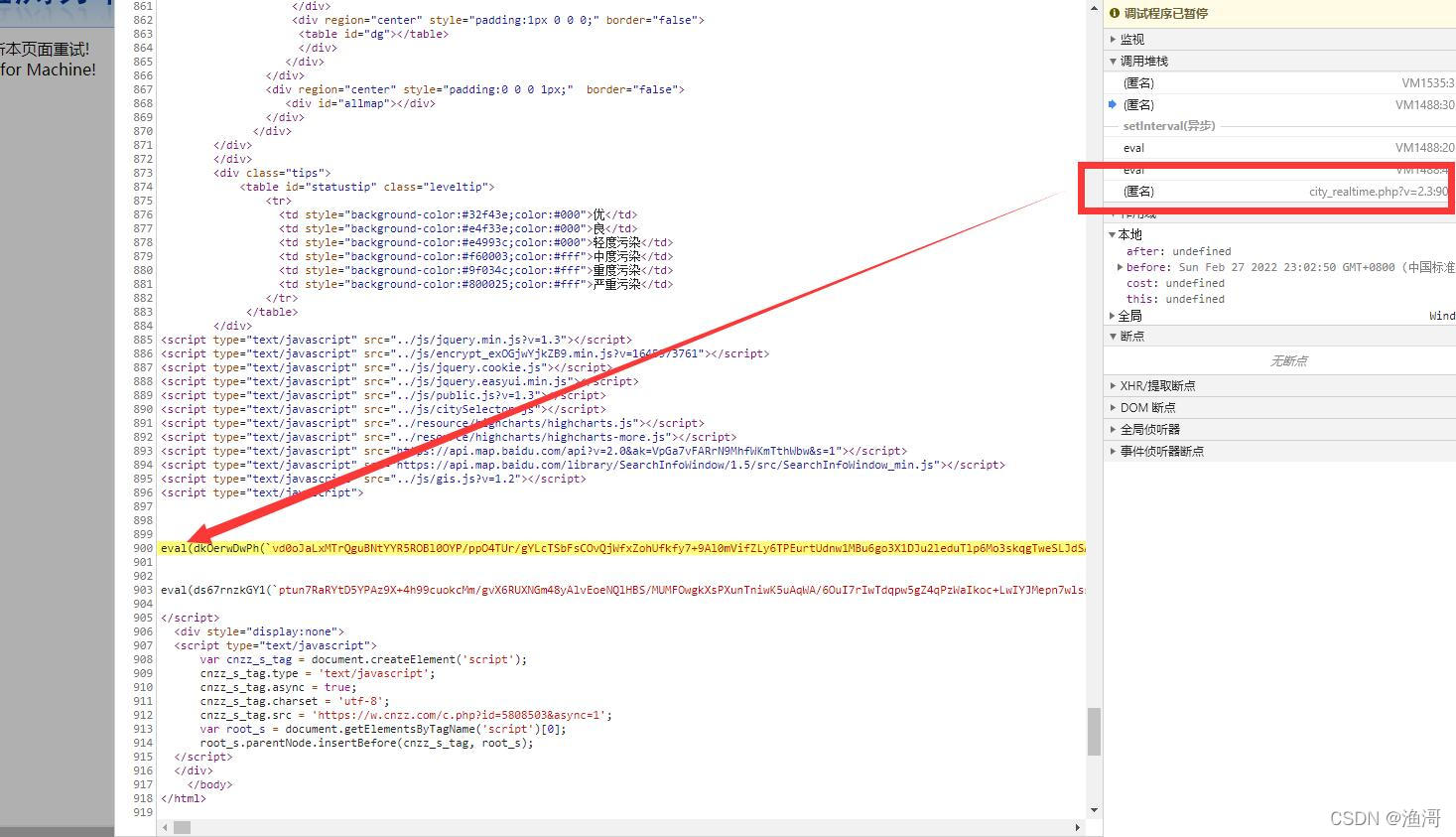The image size is (1456, 837).
Task: Set breakpoint on line number 885
Action: tap(142, 341)
